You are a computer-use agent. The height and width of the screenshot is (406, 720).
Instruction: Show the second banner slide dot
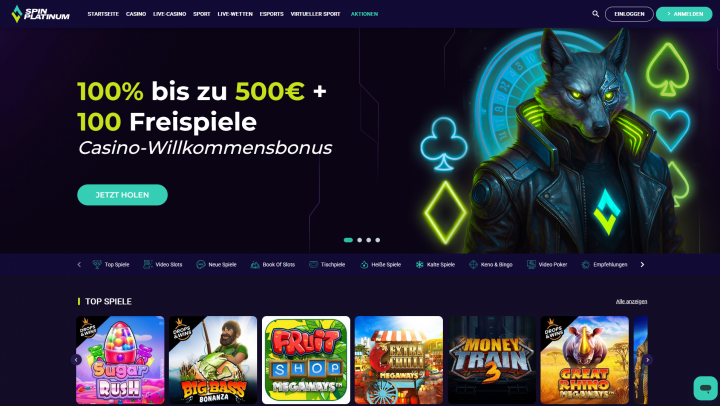point(360,240)
